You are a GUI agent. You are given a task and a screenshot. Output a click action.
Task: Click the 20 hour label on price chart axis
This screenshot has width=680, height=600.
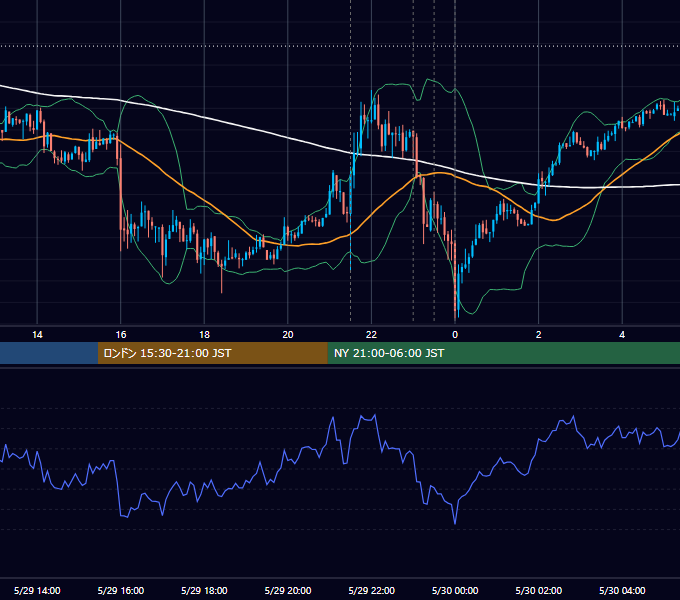(288, 335)
